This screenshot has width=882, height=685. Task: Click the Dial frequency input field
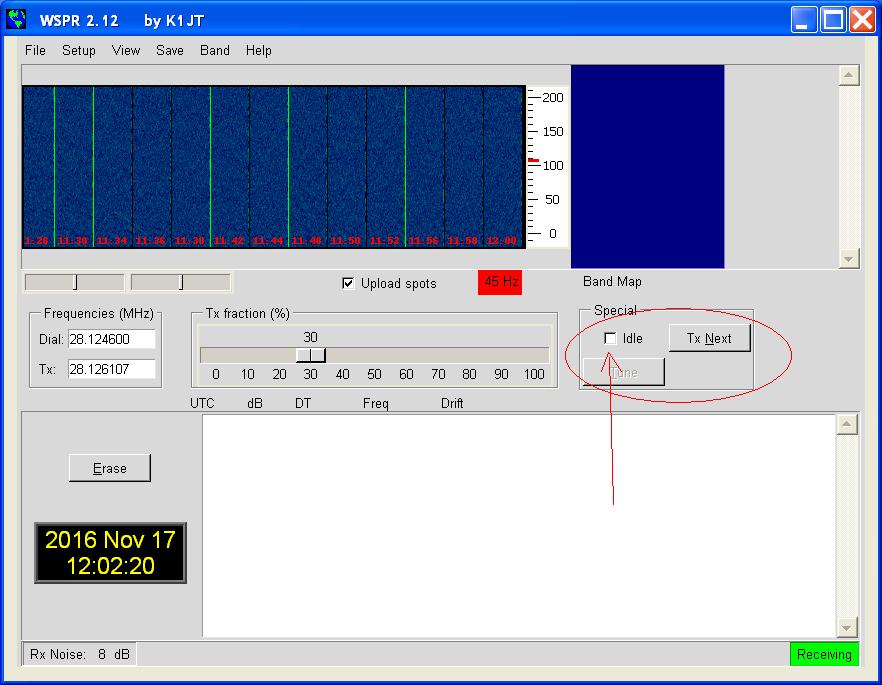point(111,339)
